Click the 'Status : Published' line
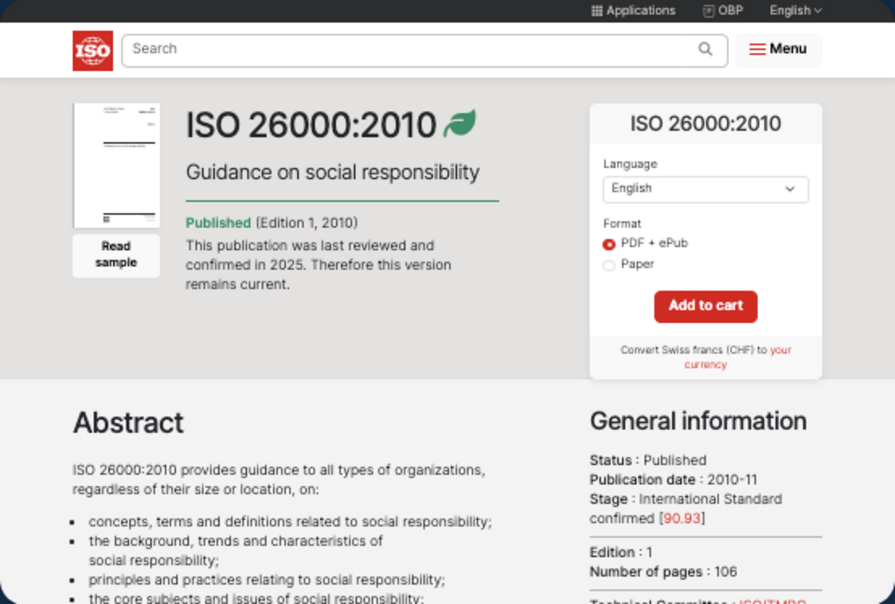Screen dimensions: 895x604 point(648,460)
